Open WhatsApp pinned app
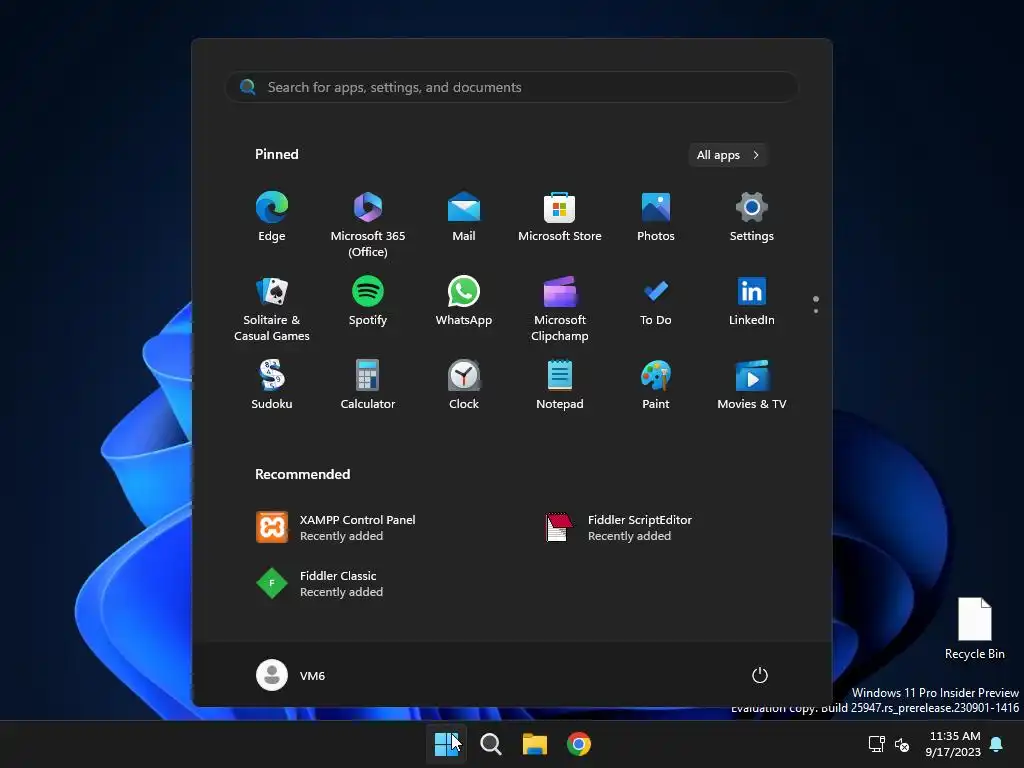1024x768 pixels. tap(464, 301)
